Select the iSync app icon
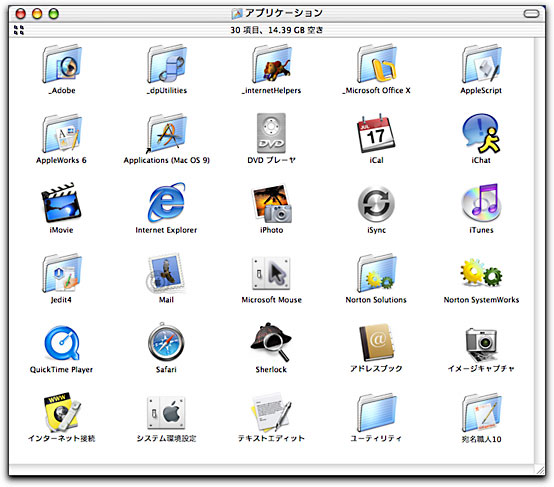Screen dimensions: 554x487 click(376, 204)
